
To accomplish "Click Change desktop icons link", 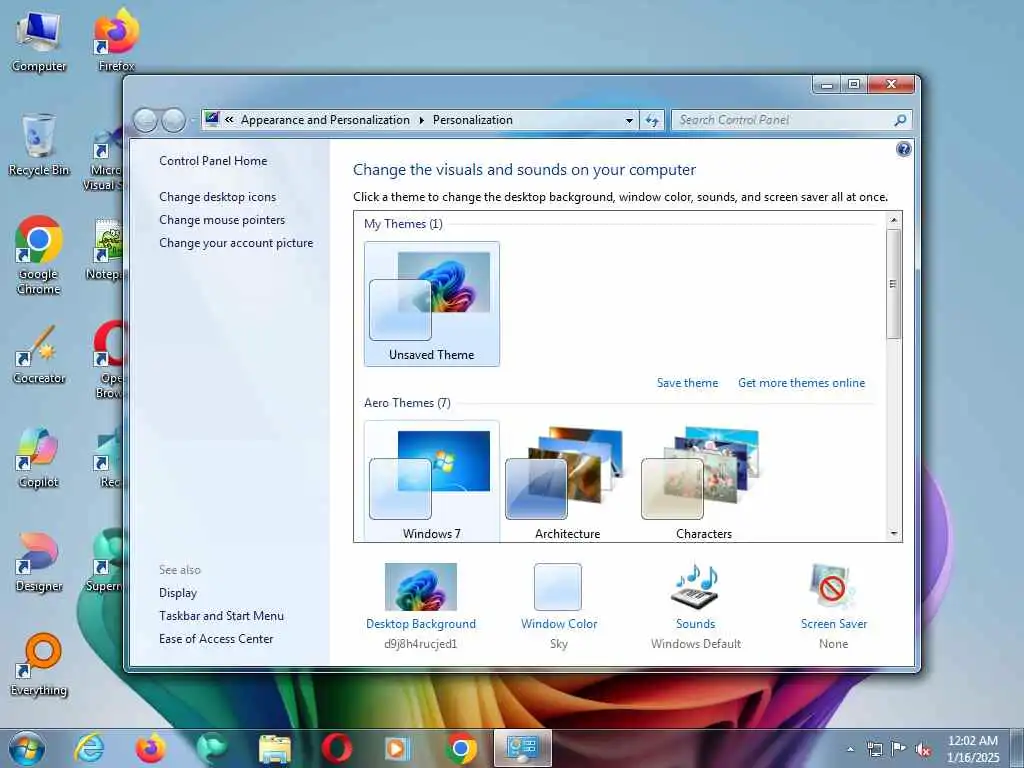I will [x=217, y=197].
